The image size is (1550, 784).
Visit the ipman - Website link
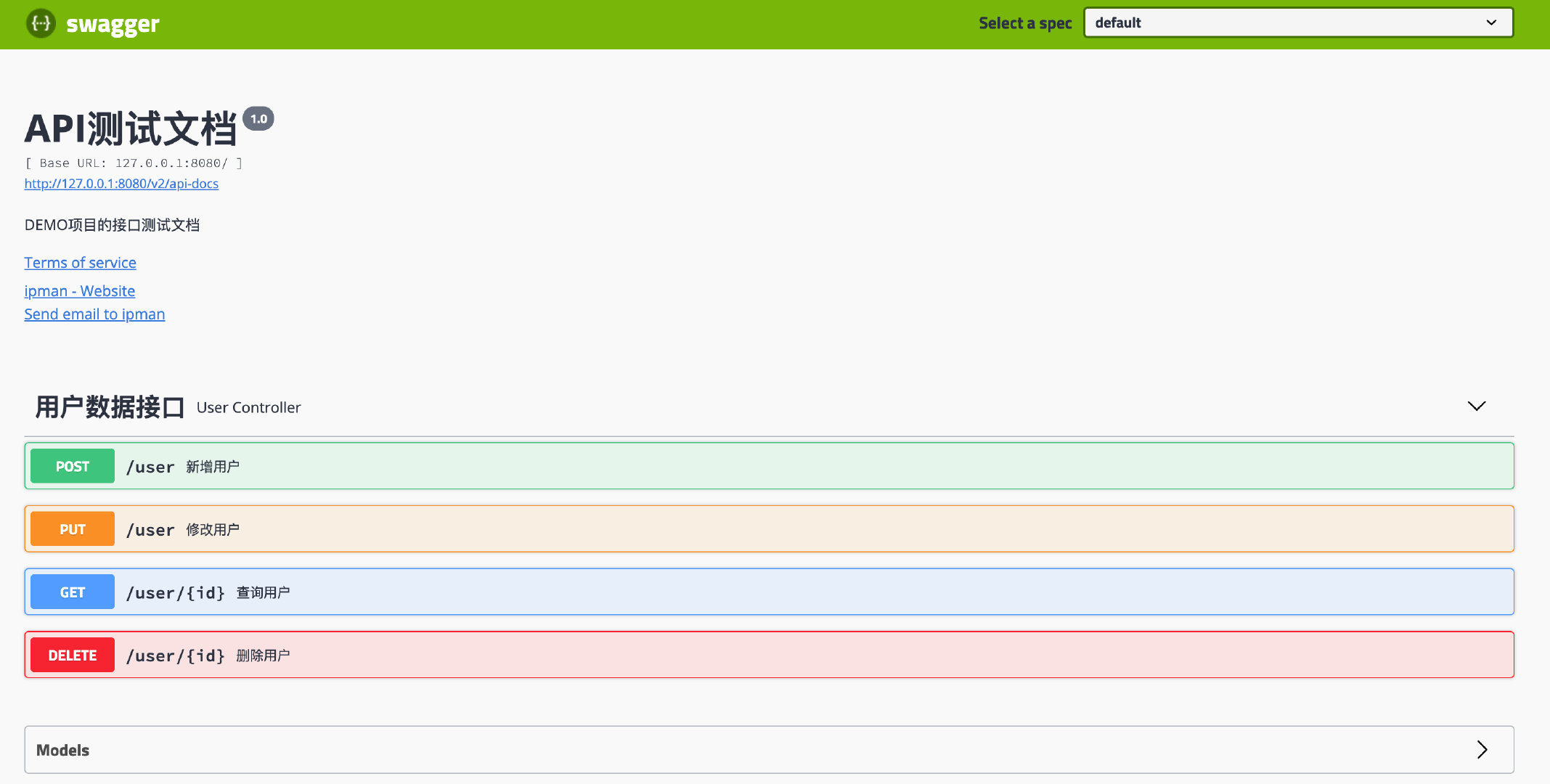pos(79,291)
